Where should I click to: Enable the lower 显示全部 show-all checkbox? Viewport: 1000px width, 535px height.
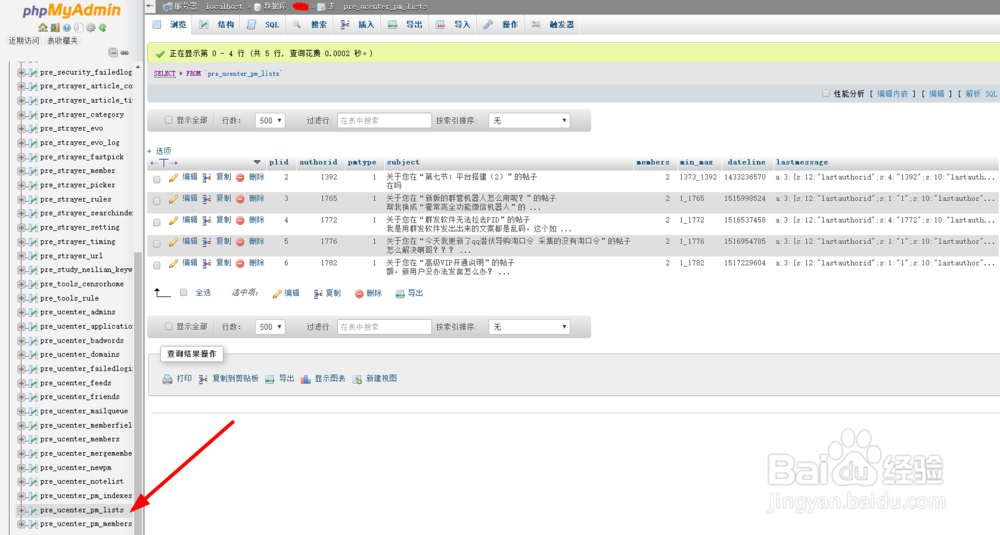[168, 326]
